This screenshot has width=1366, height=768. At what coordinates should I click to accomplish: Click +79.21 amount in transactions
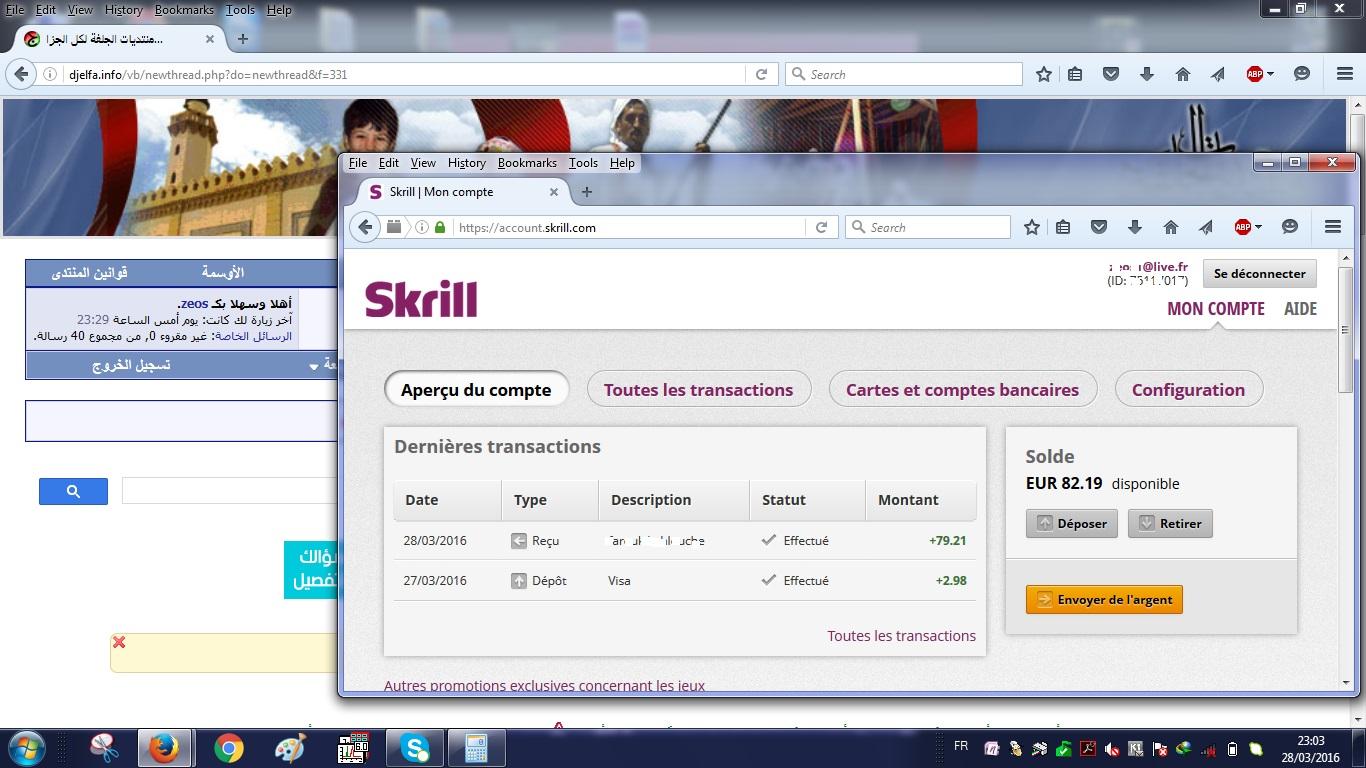(947, 541)
